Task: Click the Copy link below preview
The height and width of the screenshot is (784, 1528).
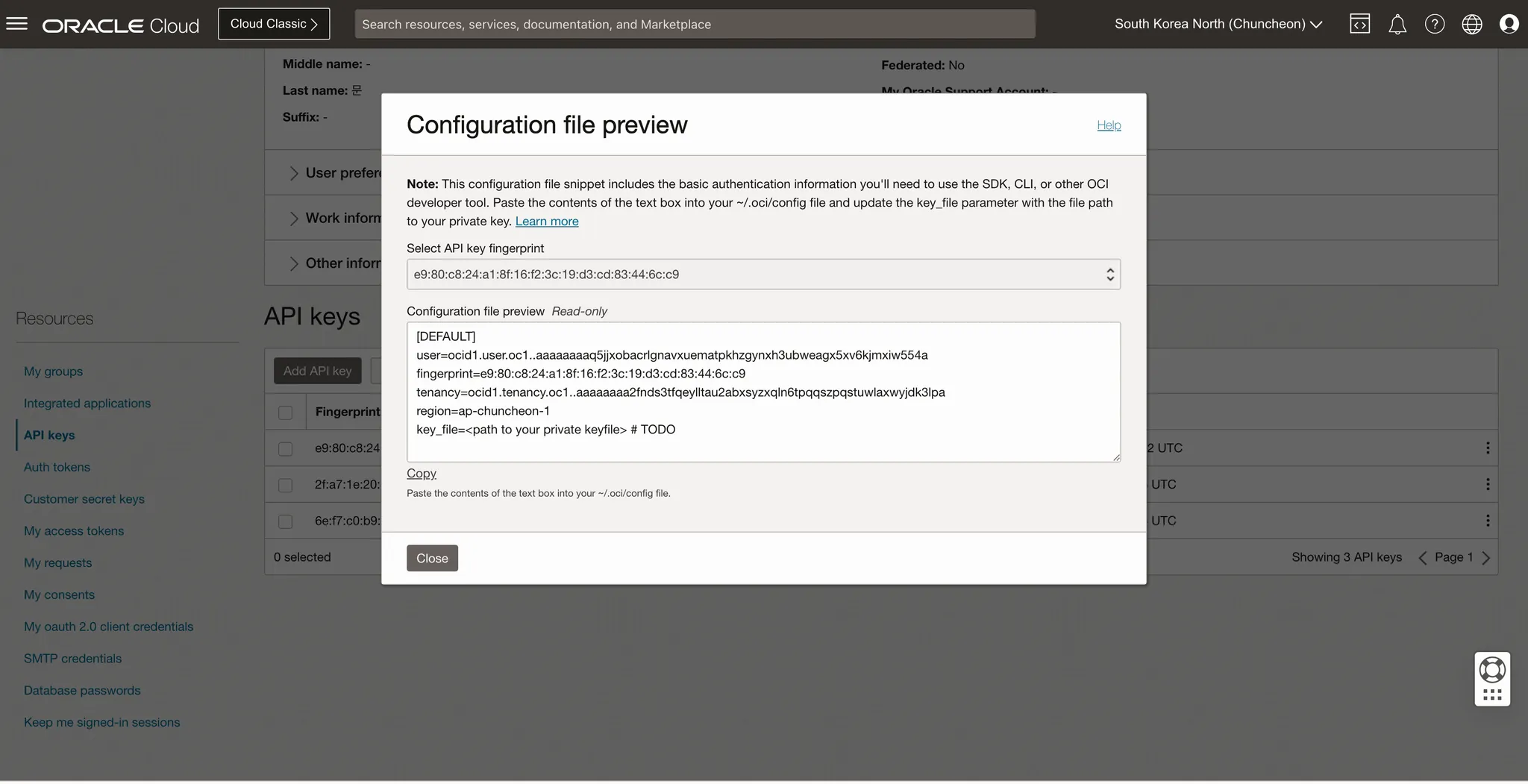Action: pos(421,473)
